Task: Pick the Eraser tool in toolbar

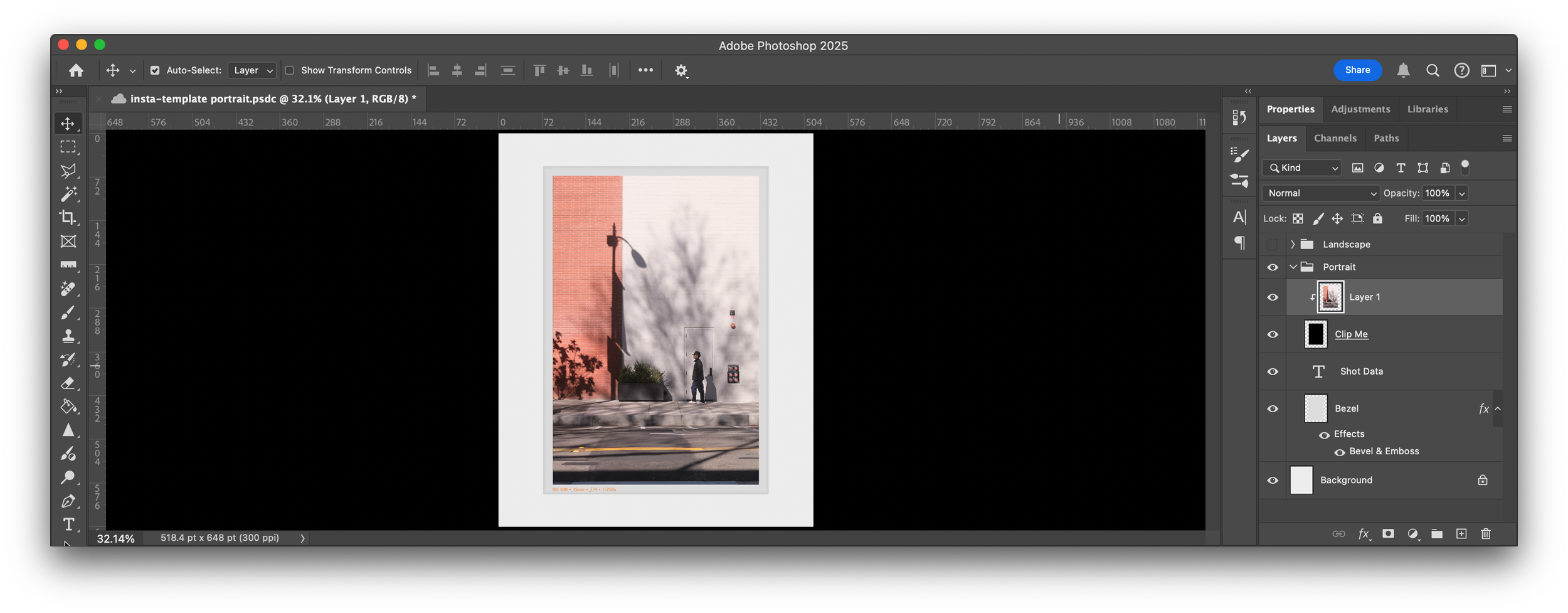Action: [68, 383]
